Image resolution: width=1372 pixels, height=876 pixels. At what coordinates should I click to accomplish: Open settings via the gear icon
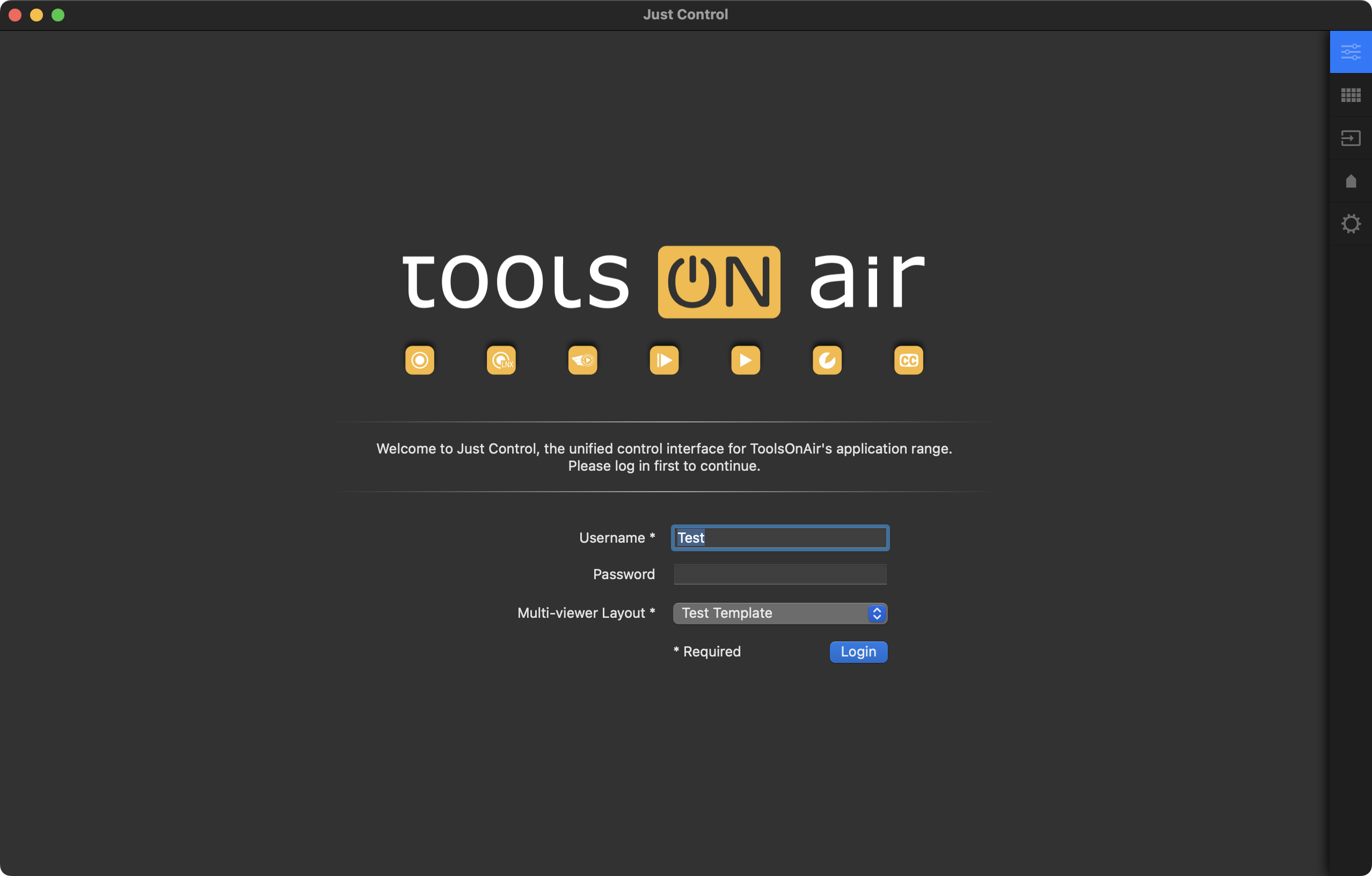coord(1351,223)
